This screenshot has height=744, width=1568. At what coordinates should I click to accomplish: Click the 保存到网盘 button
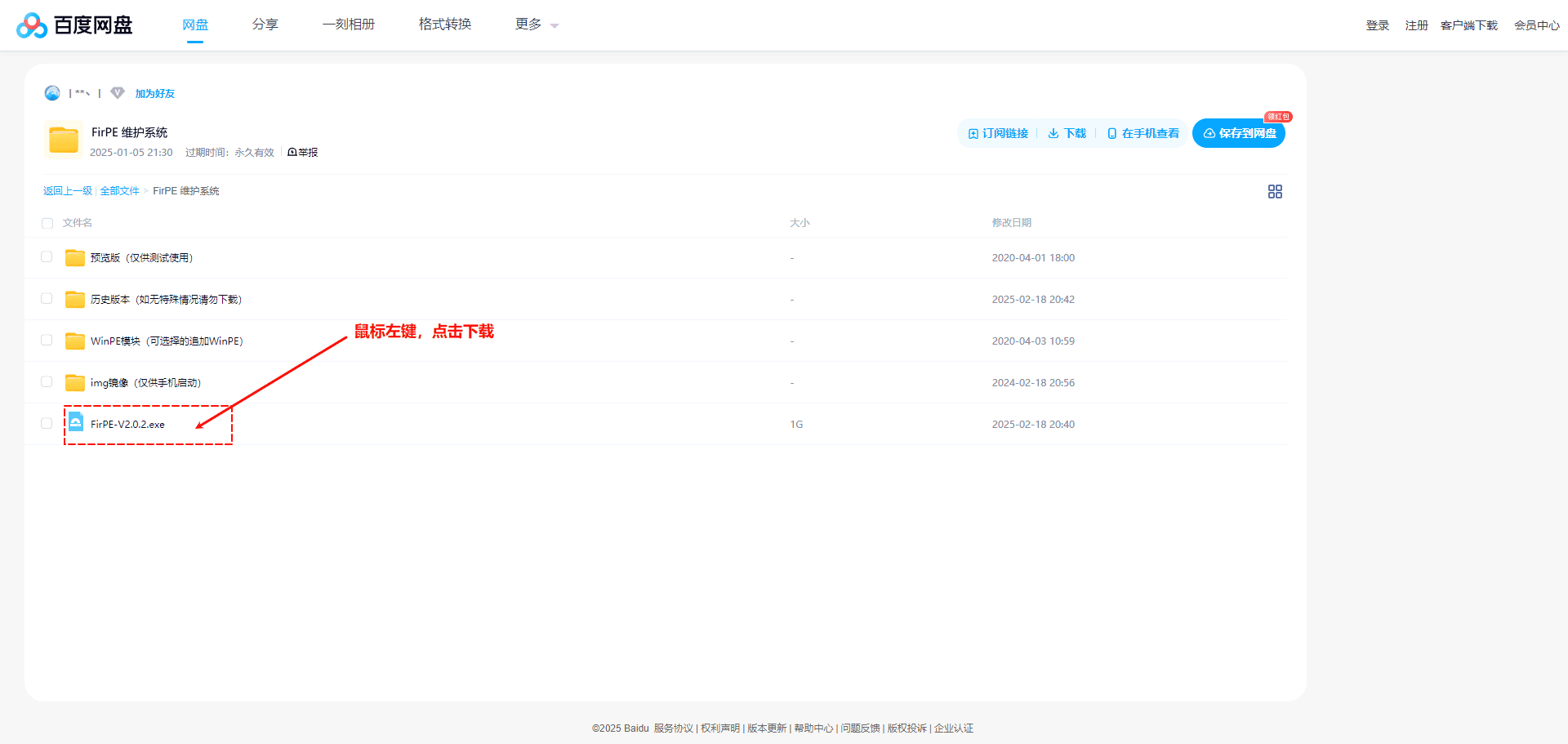point(1239,133)
